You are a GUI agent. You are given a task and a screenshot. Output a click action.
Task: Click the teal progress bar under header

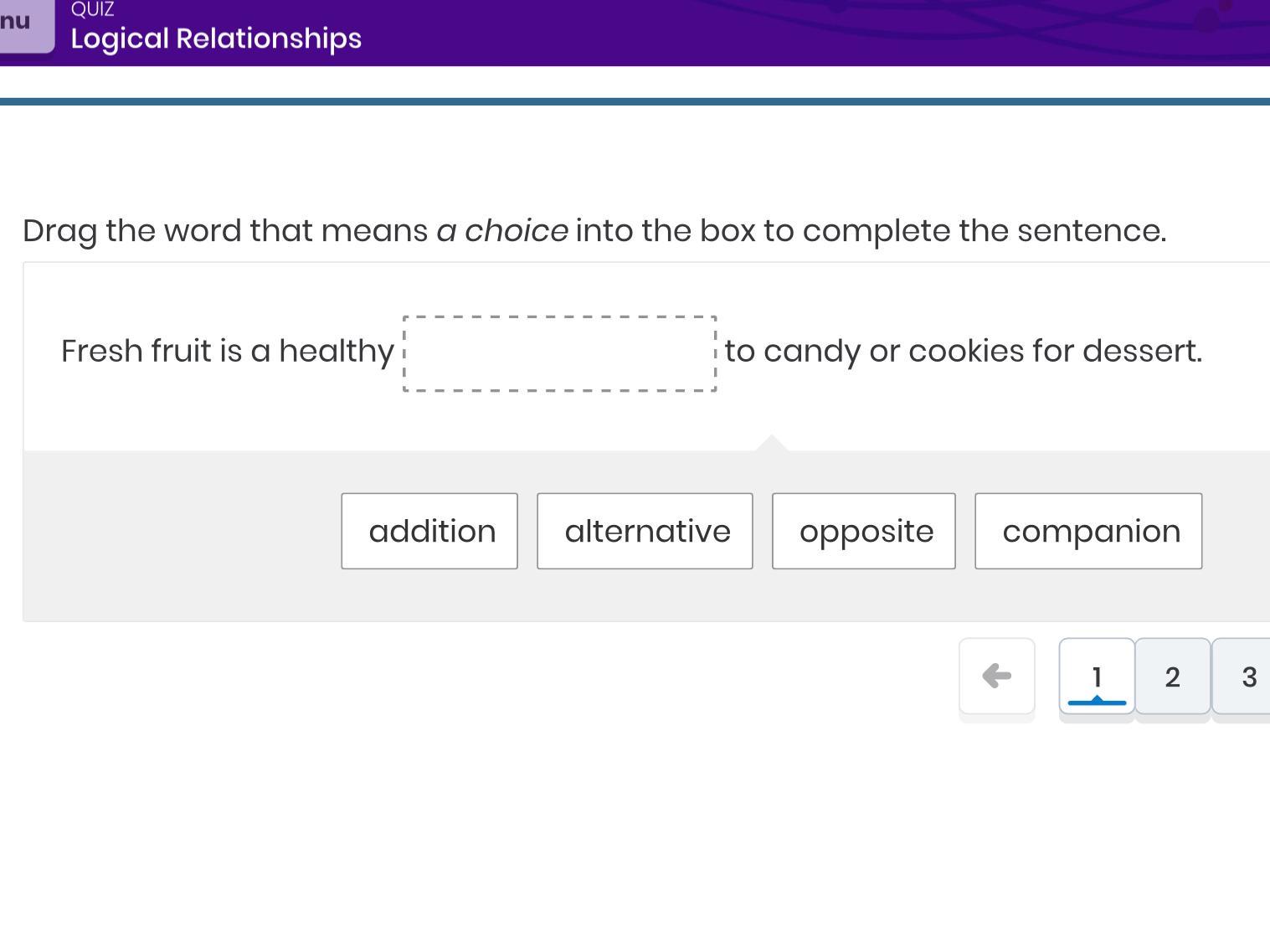click(x=635, y=101)
